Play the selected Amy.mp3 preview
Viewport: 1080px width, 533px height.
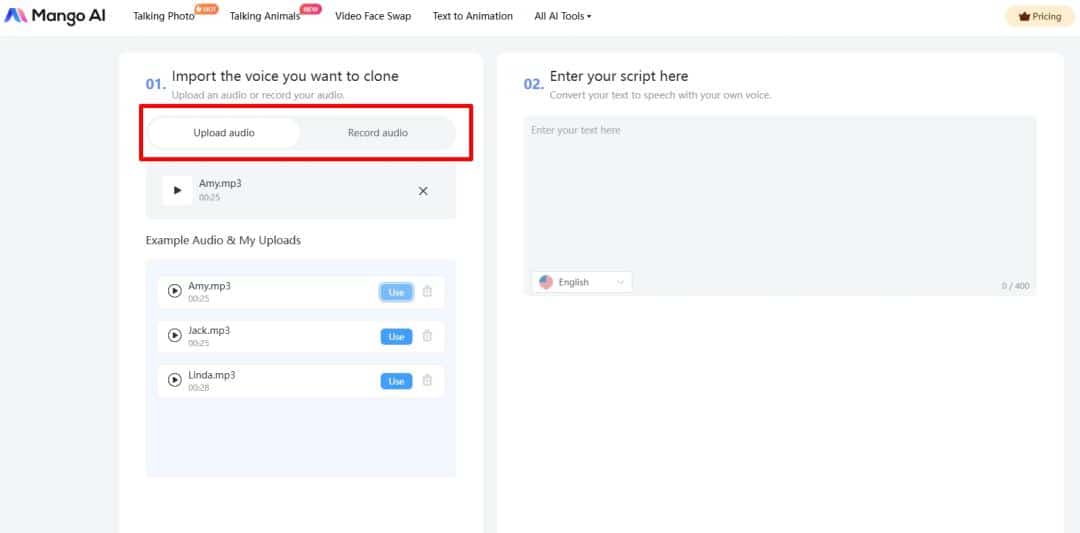click(x=177, y=190)
